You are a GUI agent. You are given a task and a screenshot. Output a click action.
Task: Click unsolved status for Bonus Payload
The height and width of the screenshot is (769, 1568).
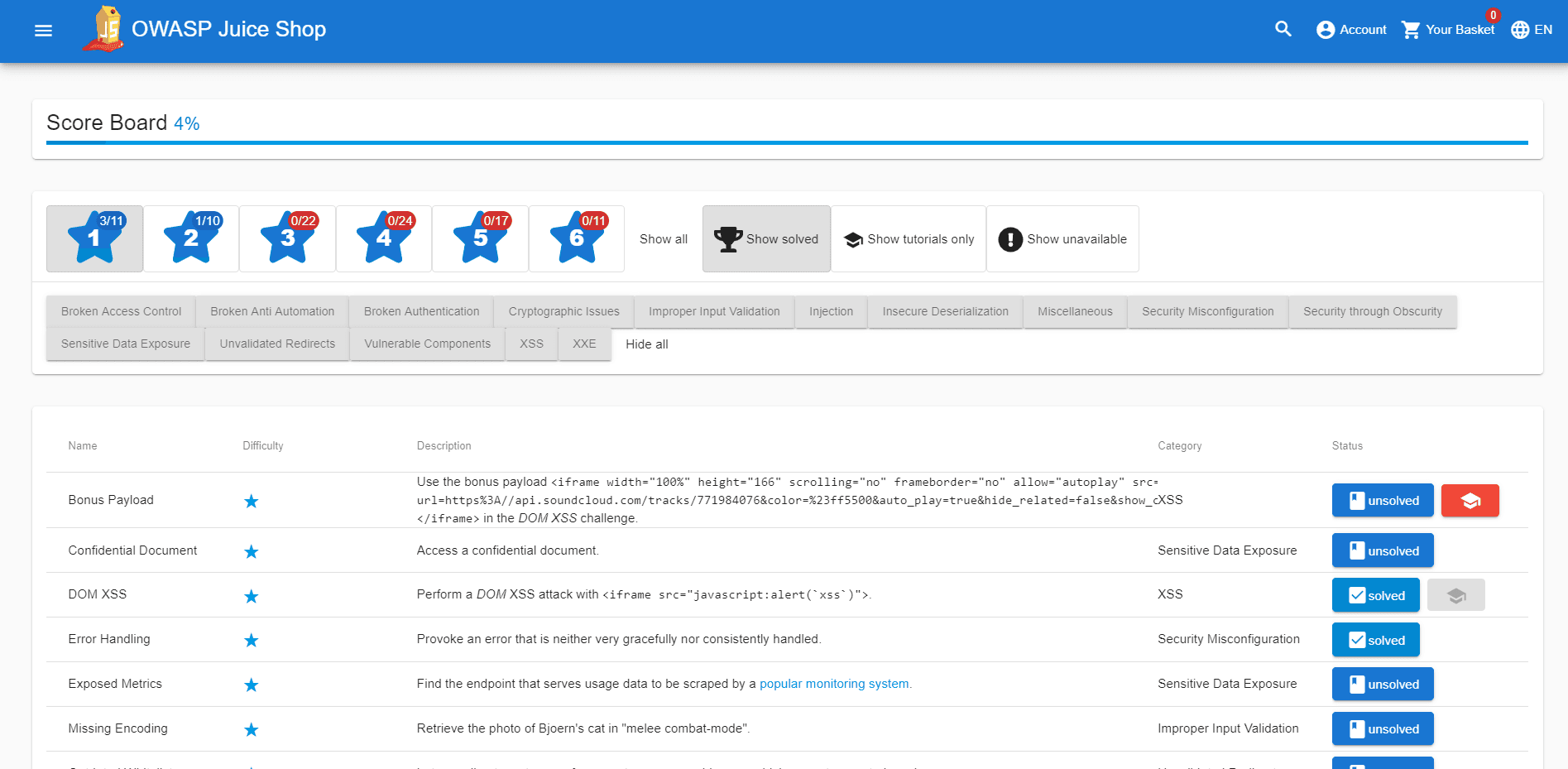pyautogui.click(x=1383, y=501)
